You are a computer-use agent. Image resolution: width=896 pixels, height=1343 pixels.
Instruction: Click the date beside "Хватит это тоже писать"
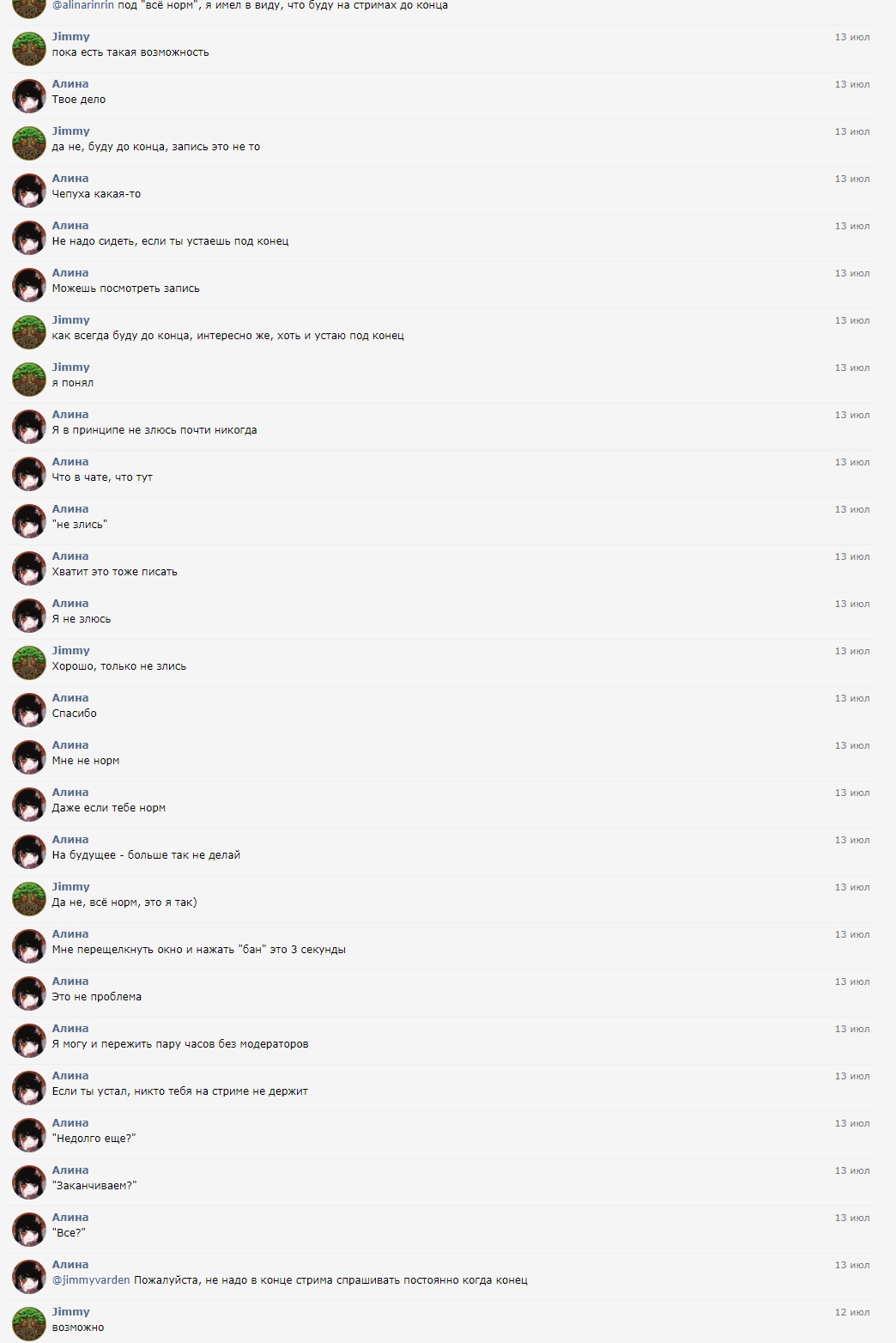pyautogui.click(x=852, y=556)
